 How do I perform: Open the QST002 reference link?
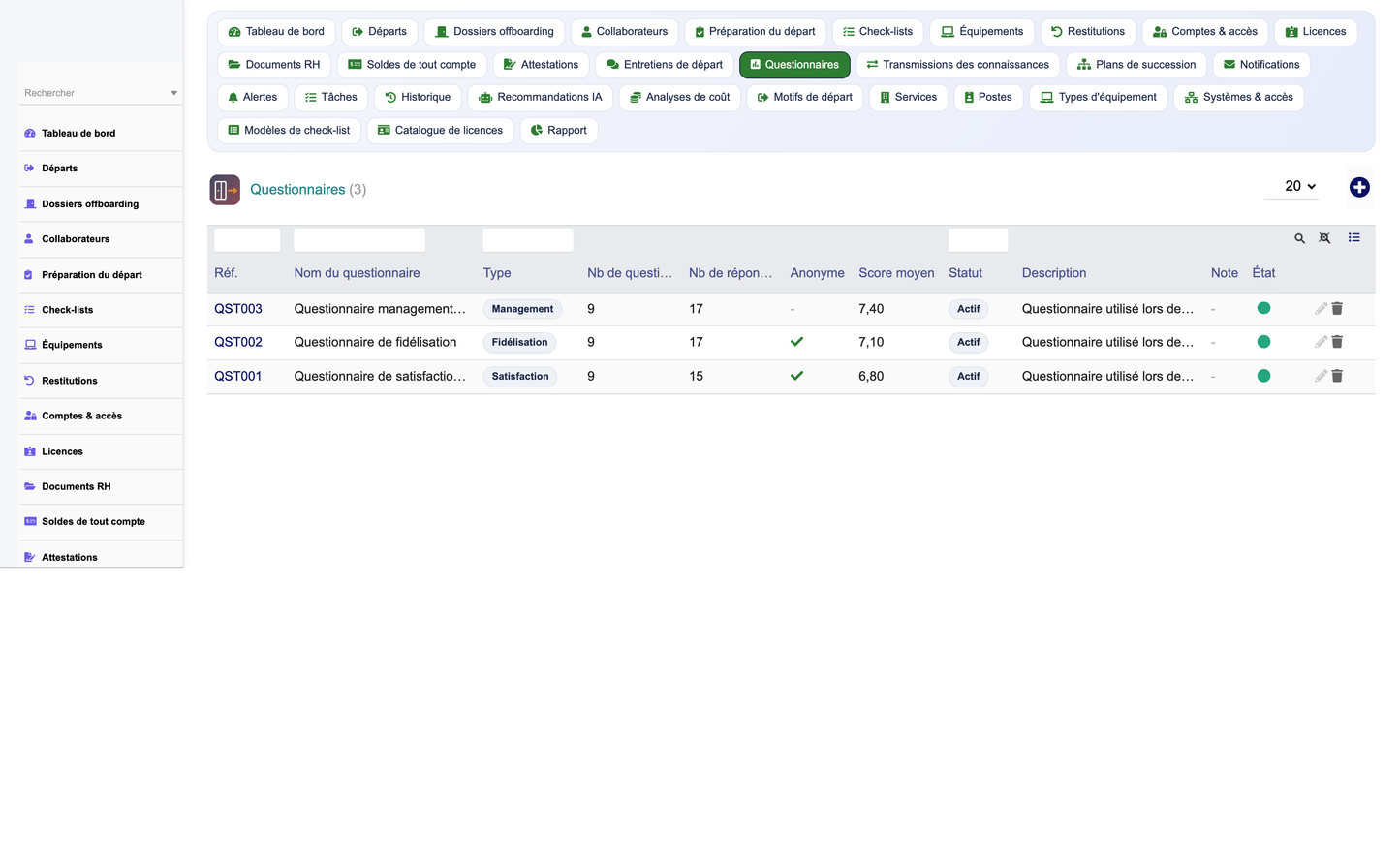click(x=238, y=342)
